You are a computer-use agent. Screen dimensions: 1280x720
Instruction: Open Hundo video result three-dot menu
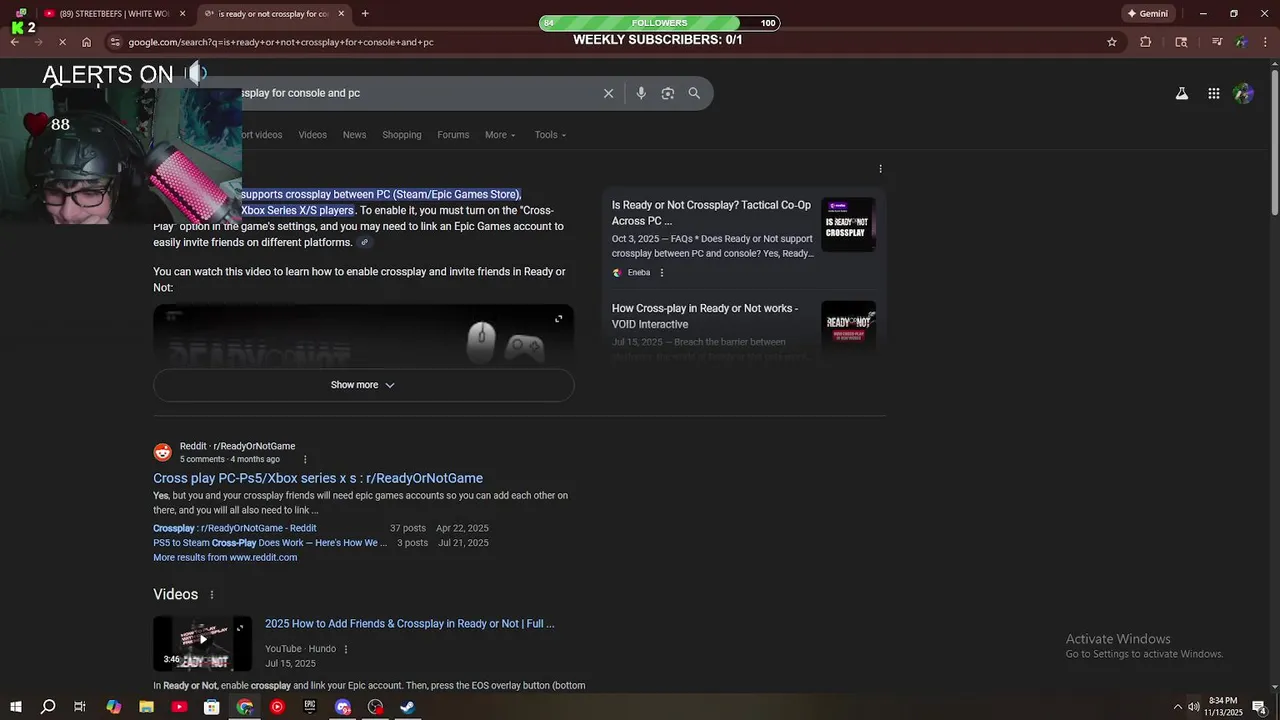[346, 649]
